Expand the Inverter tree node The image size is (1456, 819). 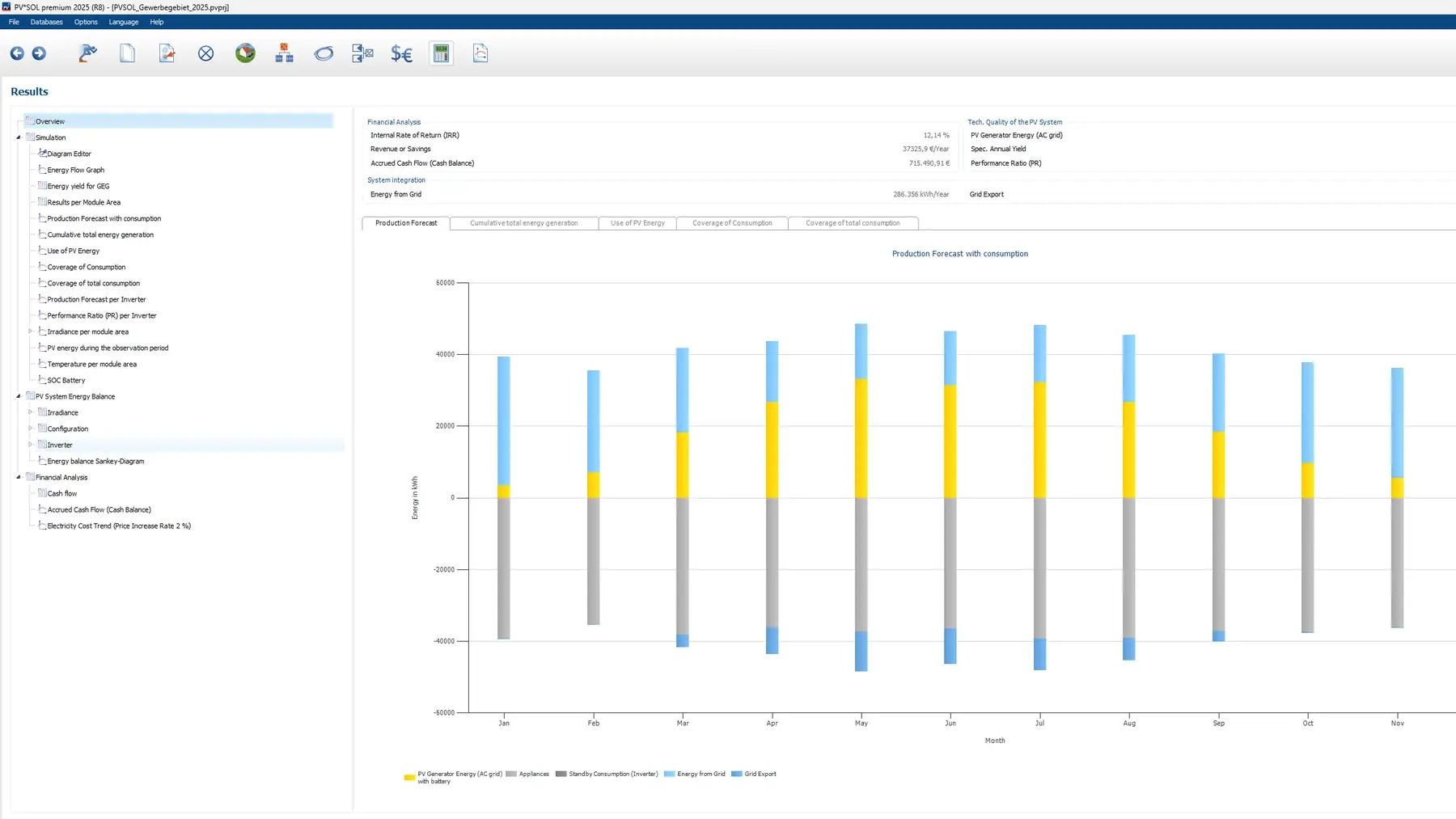pos(31,445)
